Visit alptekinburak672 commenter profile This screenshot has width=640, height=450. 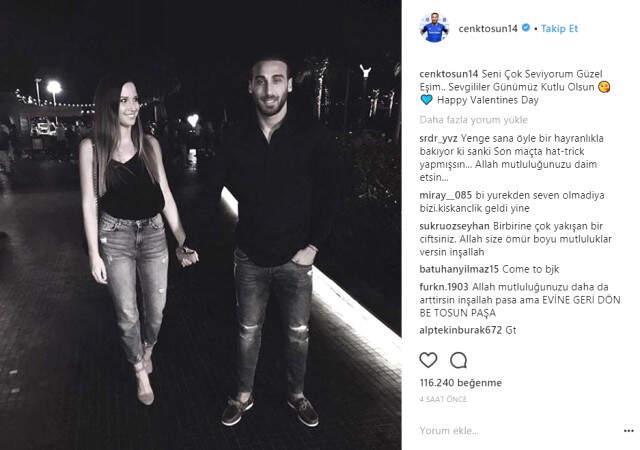tap(460, 330)
